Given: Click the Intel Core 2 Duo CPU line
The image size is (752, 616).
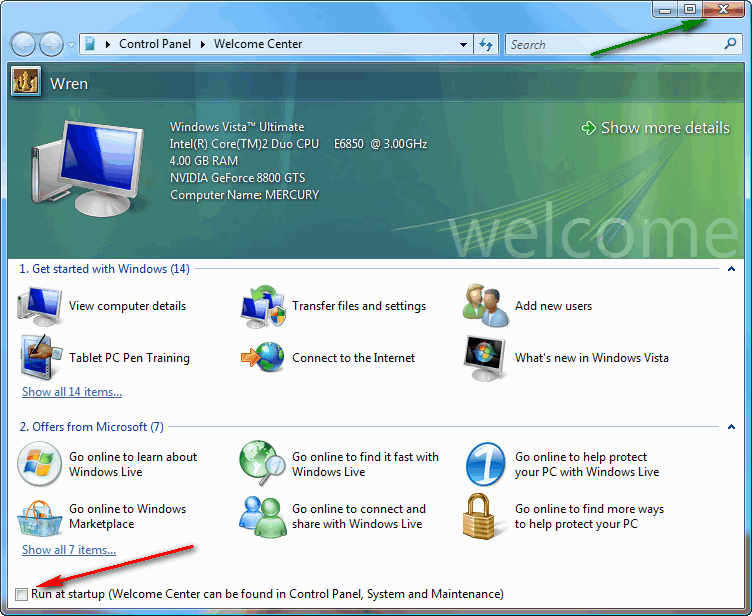Looking at the screenshot, I should pyautogui.click(x=298, y=144).
